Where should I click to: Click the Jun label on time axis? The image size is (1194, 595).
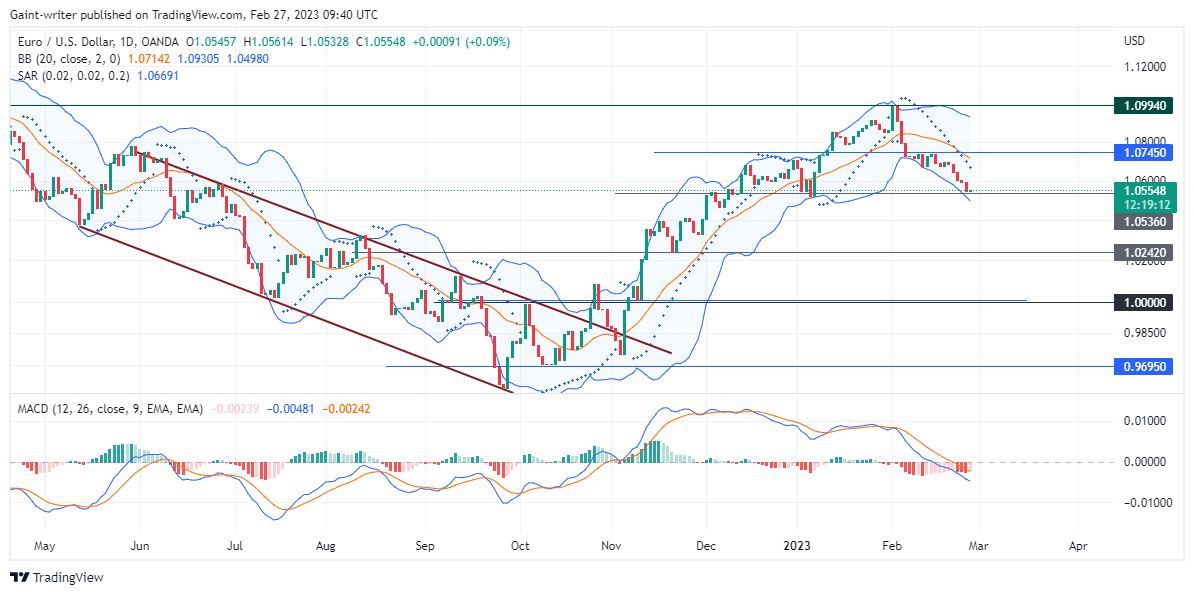pos(141,546)
